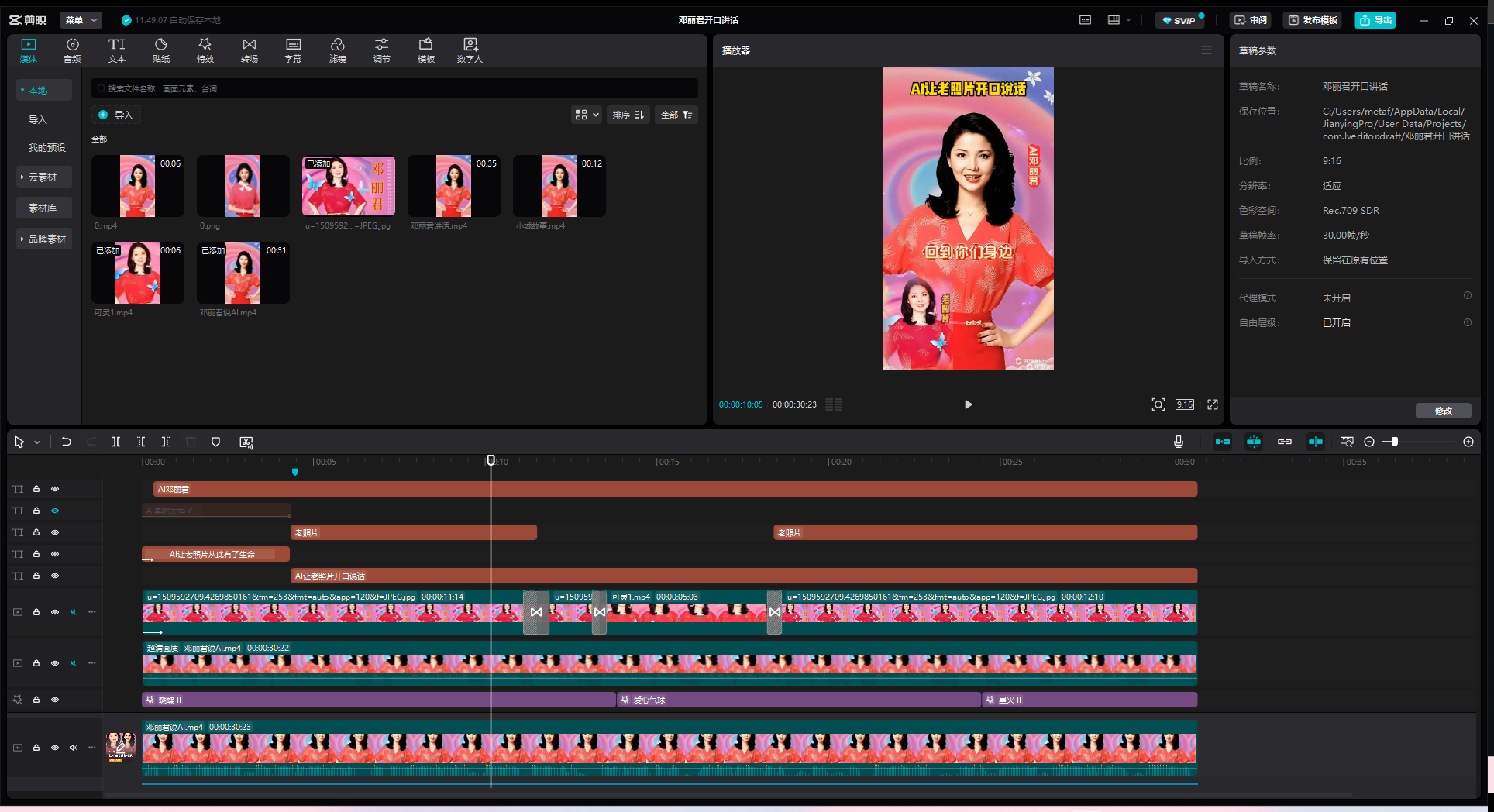Collapse the 本地 sidebar section

[44, 91]
